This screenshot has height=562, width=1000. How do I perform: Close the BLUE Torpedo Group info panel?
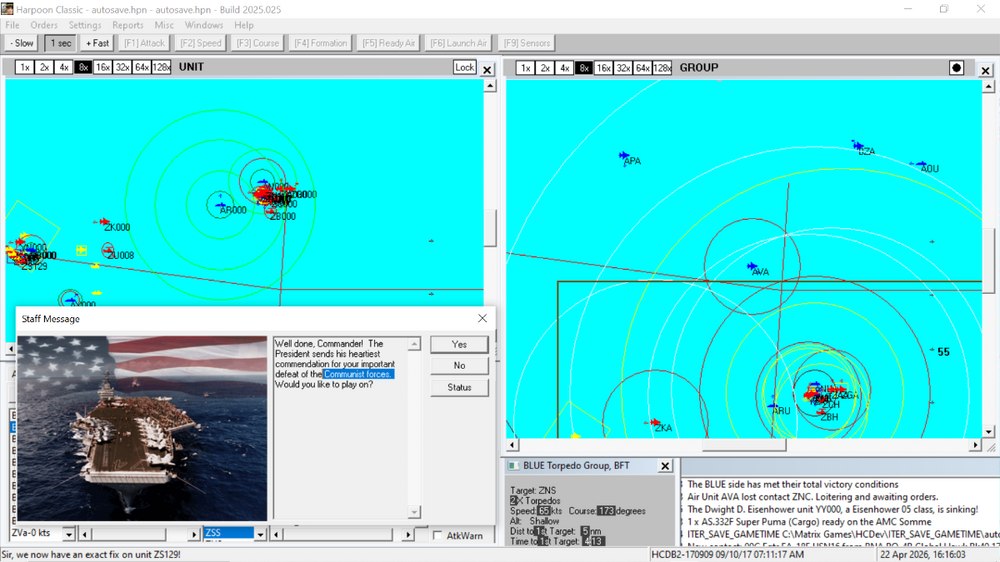click(665, 466)
